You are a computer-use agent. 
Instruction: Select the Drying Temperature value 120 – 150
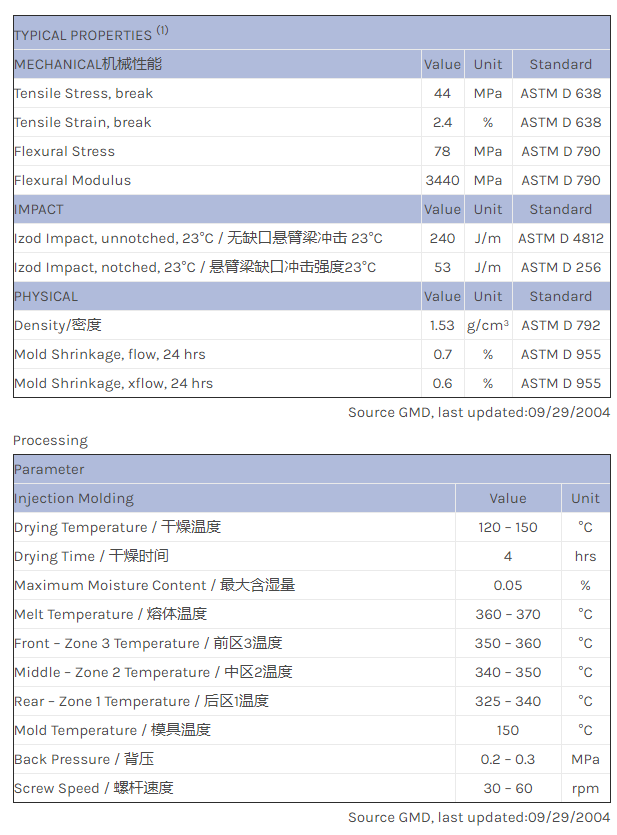pos(507,527)
